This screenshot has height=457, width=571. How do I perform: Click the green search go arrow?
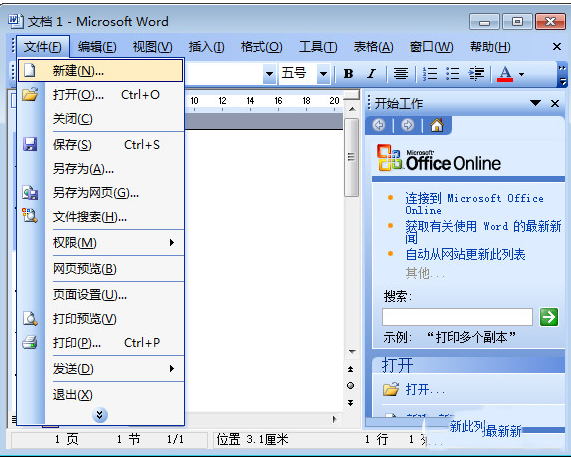click(549, 317)
